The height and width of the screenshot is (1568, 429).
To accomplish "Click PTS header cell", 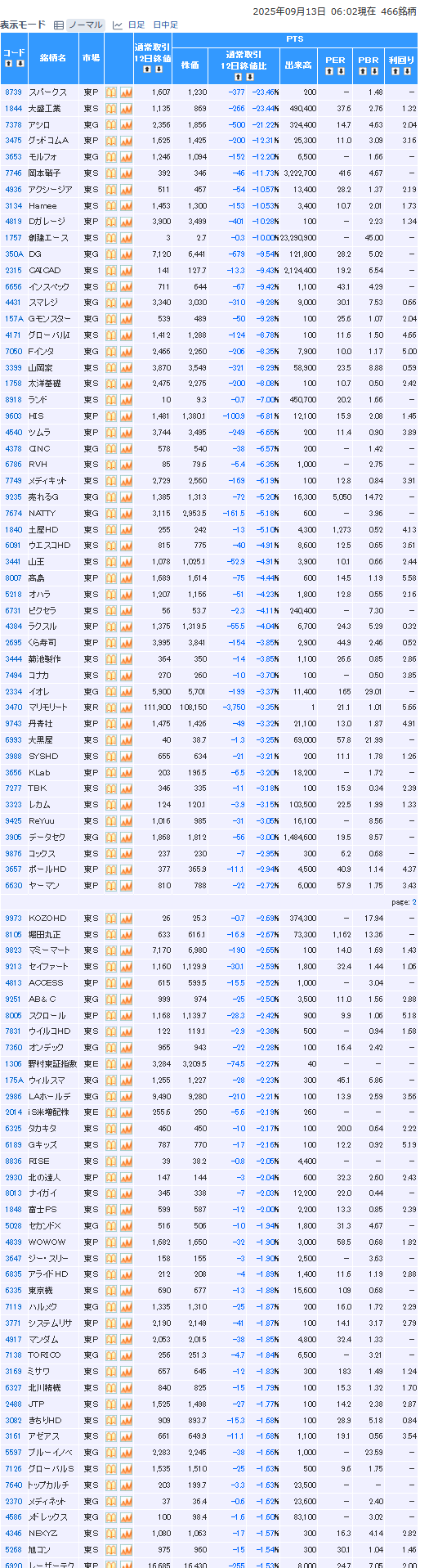I will [x=295, y=39].
